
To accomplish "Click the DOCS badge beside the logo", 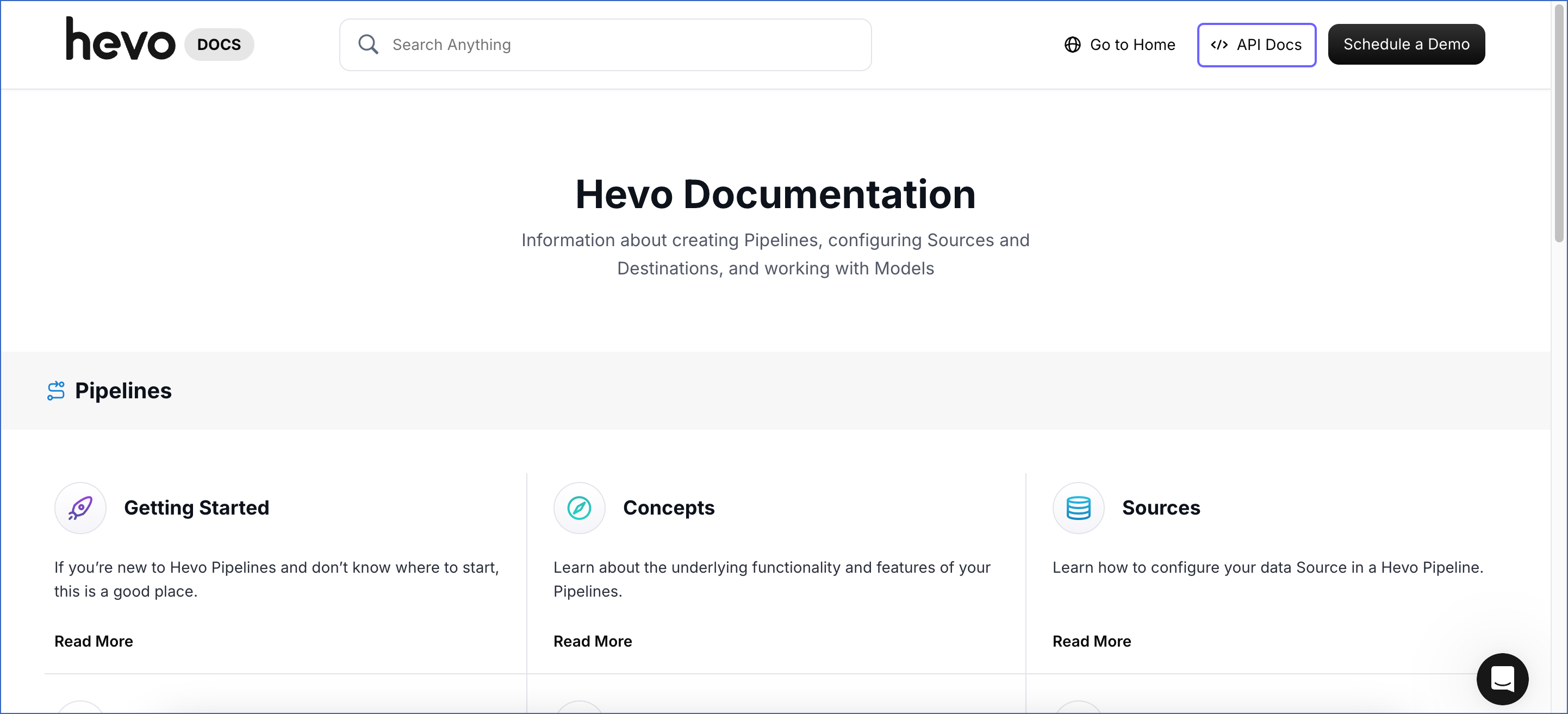I will tap(219, 44).
